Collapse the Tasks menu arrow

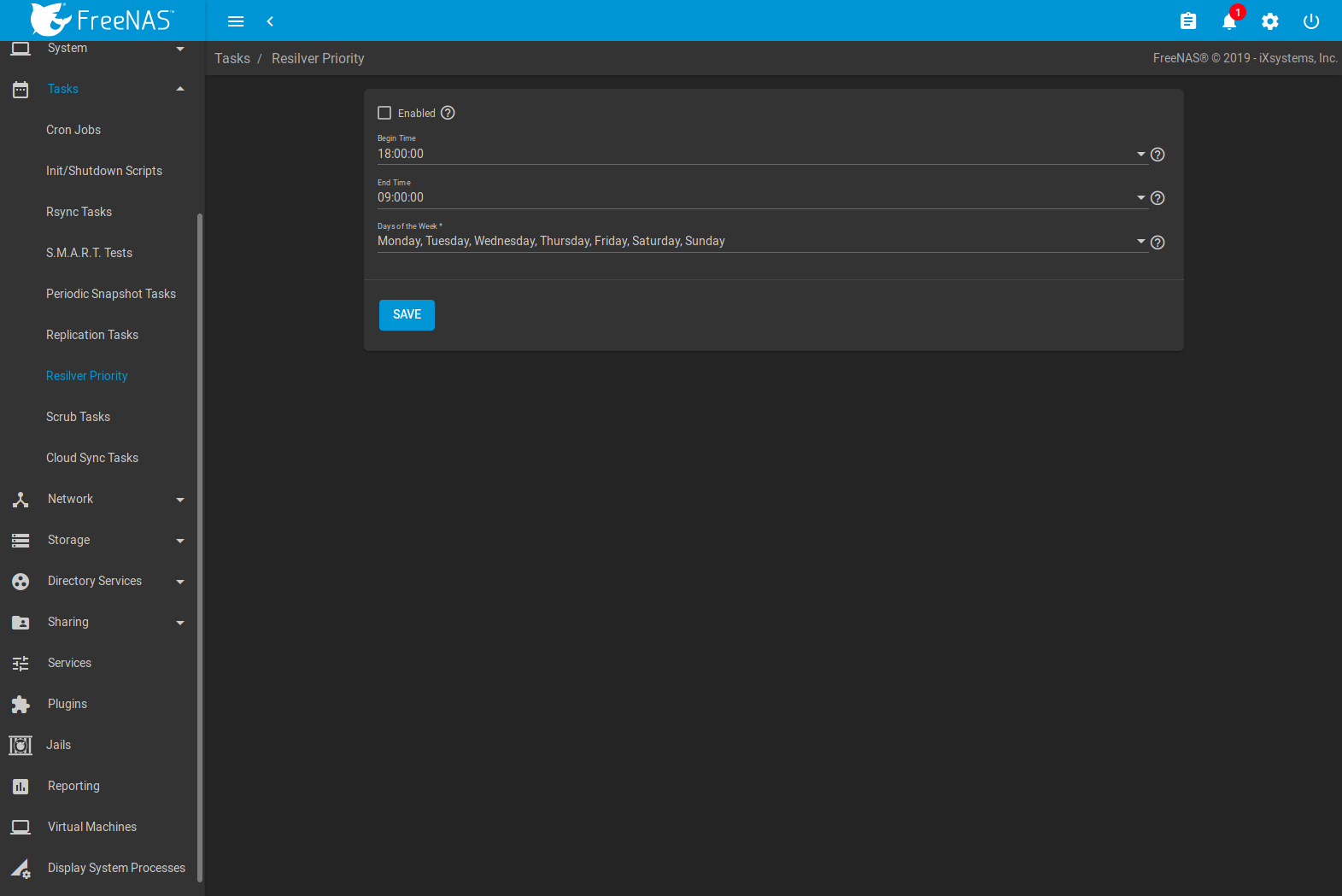(180, 89)
